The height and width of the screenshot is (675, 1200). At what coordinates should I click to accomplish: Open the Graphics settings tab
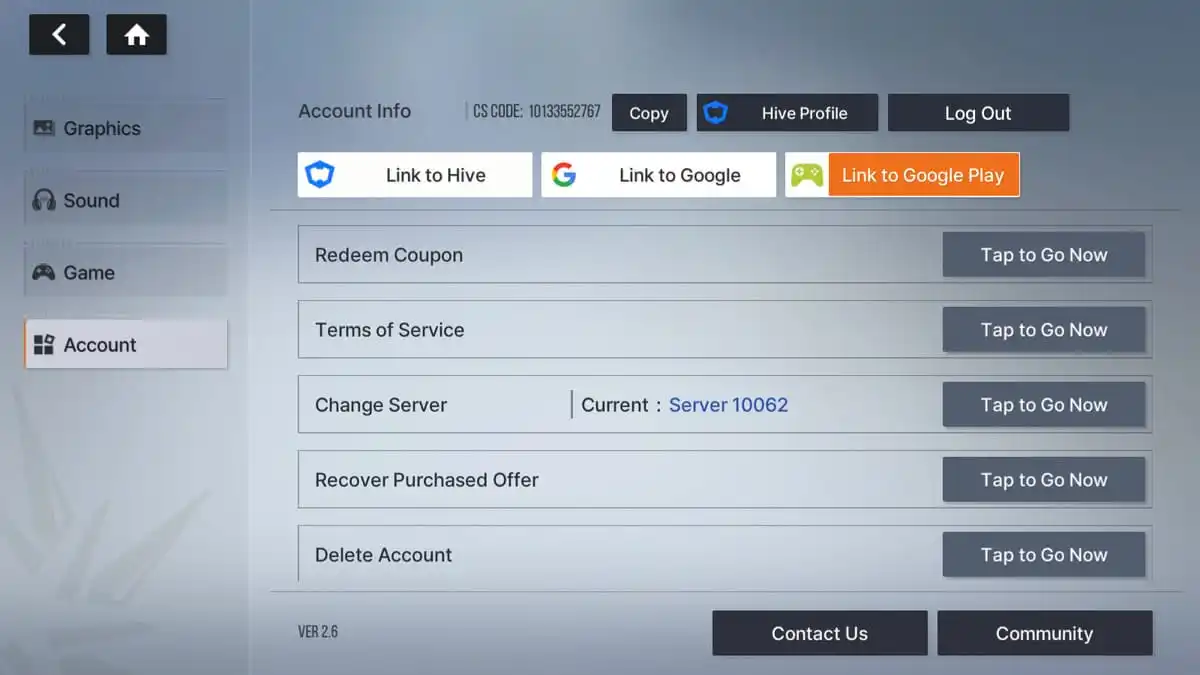[126, 128]
